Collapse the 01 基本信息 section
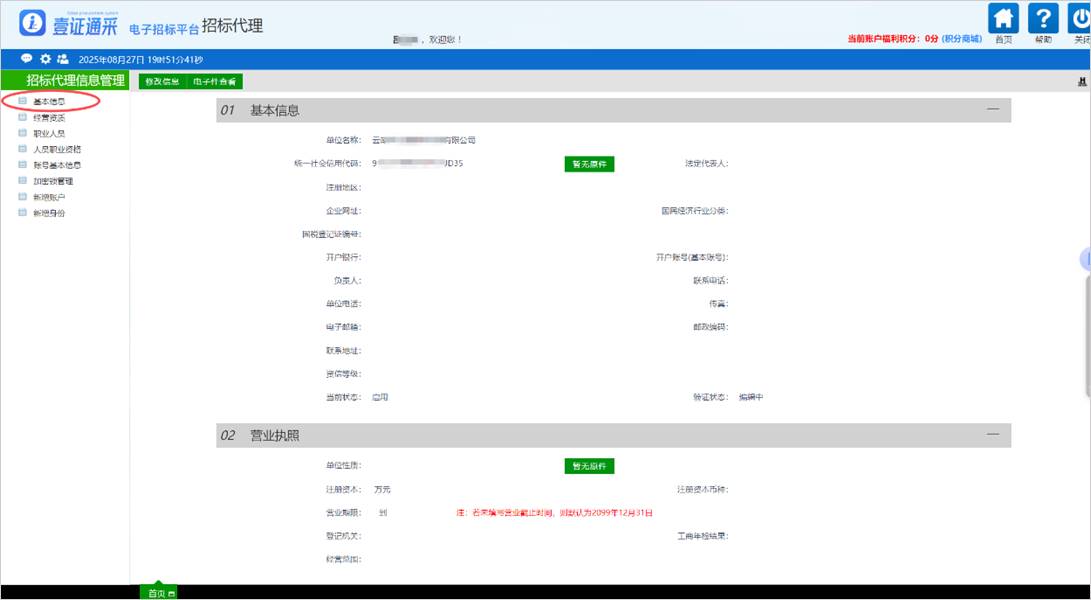The height and width of the screenshot is (600, 1091). pyautogui.click(x=993, y=110)
